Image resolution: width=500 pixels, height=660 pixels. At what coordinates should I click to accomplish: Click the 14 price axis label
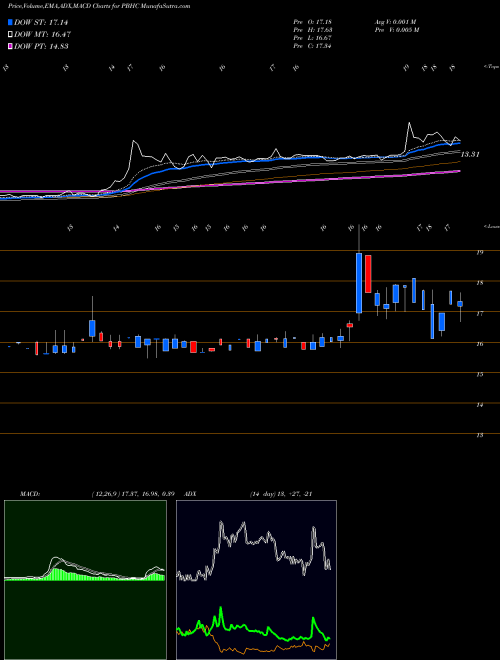tap(479, 405)
